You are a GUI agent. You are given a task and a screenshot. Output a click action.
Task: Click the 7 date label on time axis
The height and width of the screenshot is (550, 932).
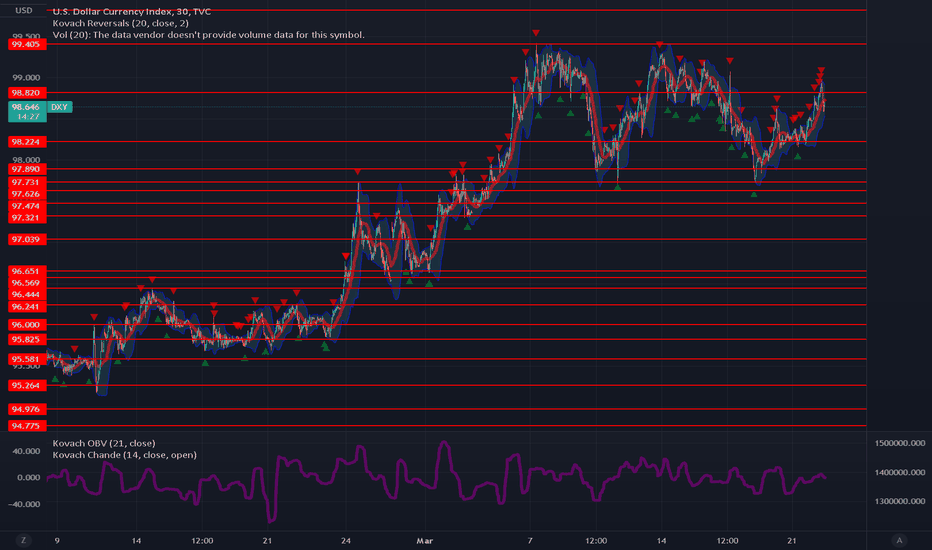530,540
